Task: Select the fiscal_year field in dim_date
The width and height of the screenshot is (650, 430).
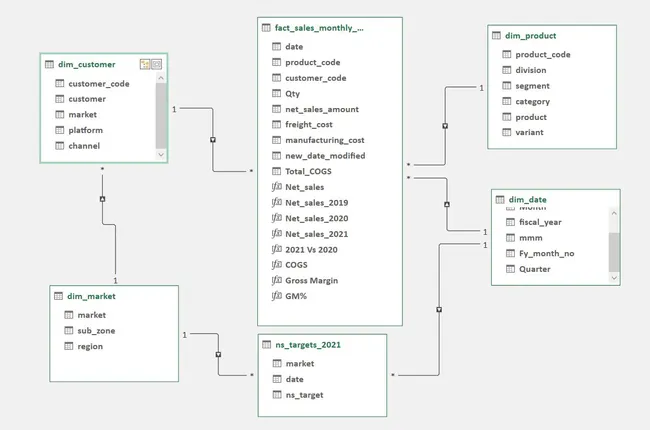Action: [x=540, y=222]
